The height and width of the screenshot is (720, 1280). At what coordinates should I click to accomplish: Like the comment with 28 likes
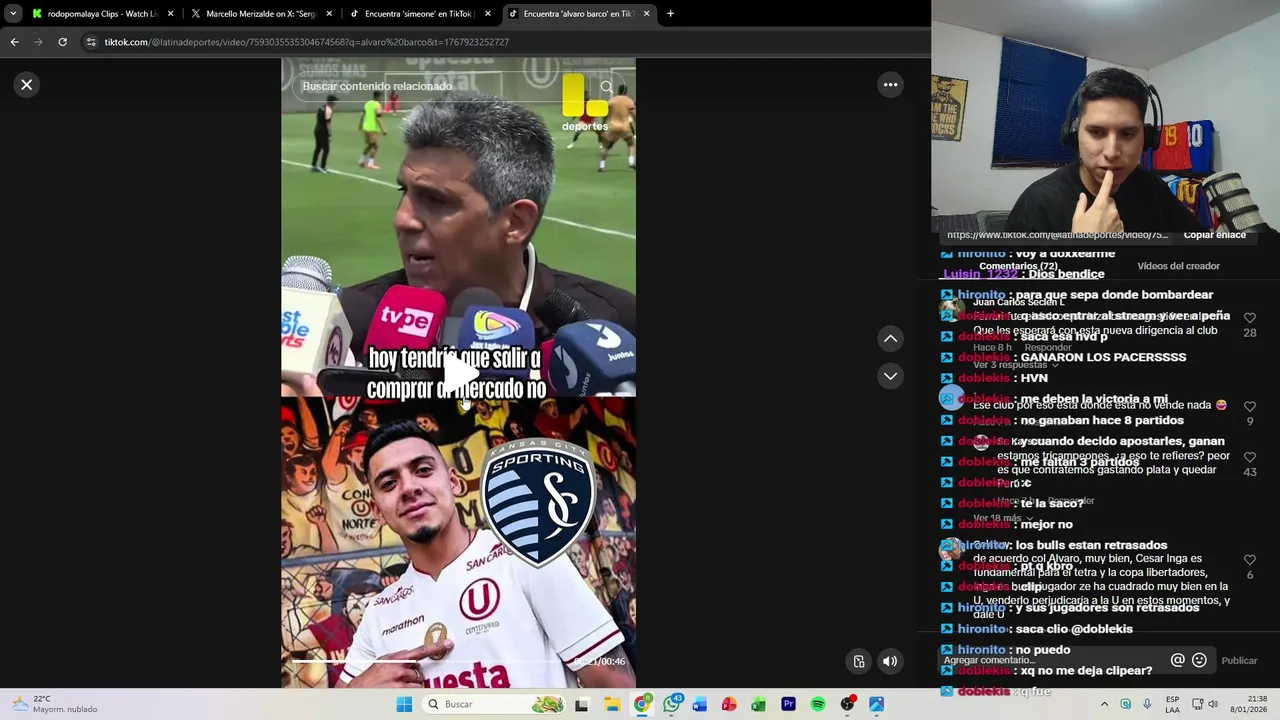[1250, 318]
